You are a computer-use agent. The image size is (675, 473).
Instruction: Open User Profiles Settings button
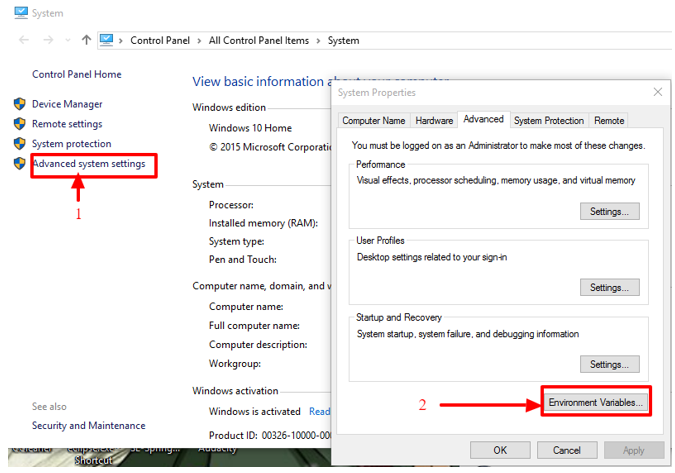[610, 287]
